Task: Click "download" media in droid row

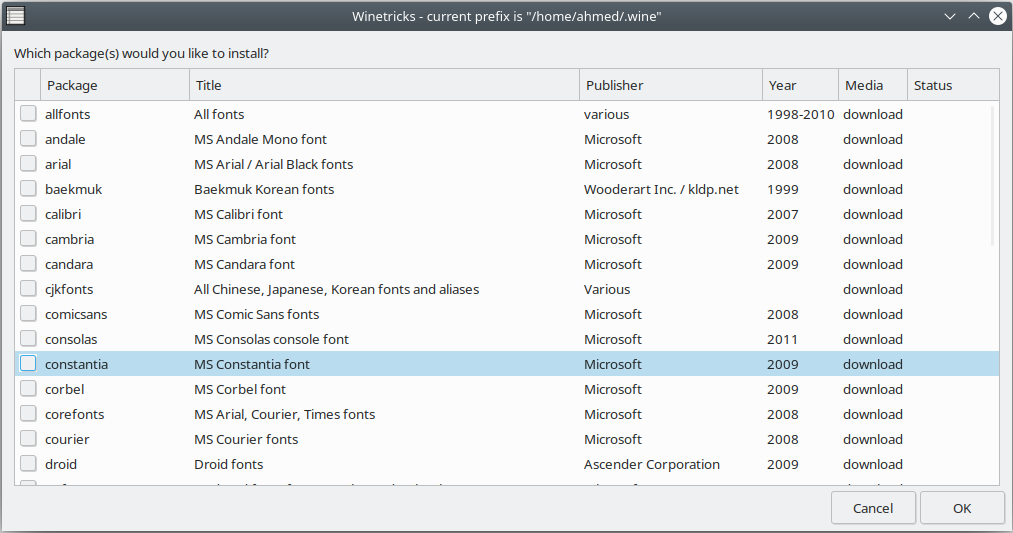Action: click(x=873, y=465)
